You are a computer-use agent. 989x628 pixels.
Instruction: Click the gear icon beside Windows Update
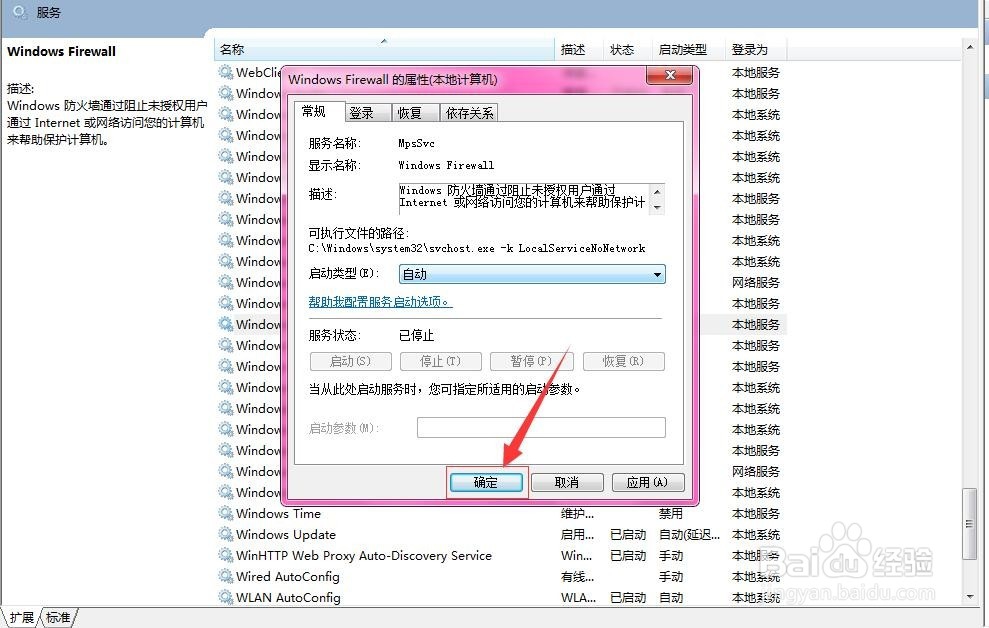[226, 534]
